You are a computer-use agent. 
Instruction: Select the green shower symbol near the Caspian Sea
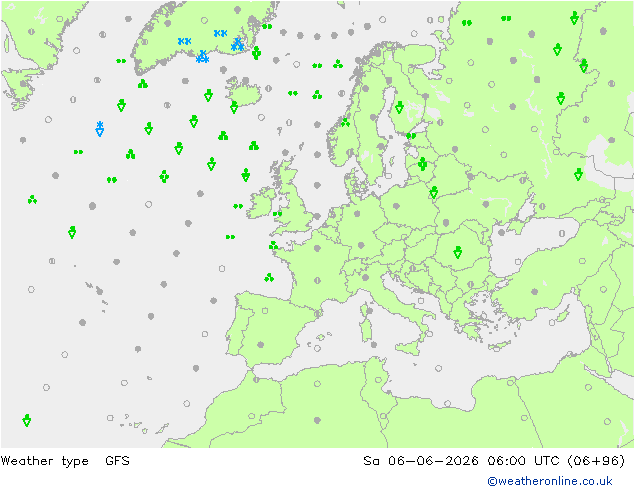pyautogui.click(x=579, y=174)
